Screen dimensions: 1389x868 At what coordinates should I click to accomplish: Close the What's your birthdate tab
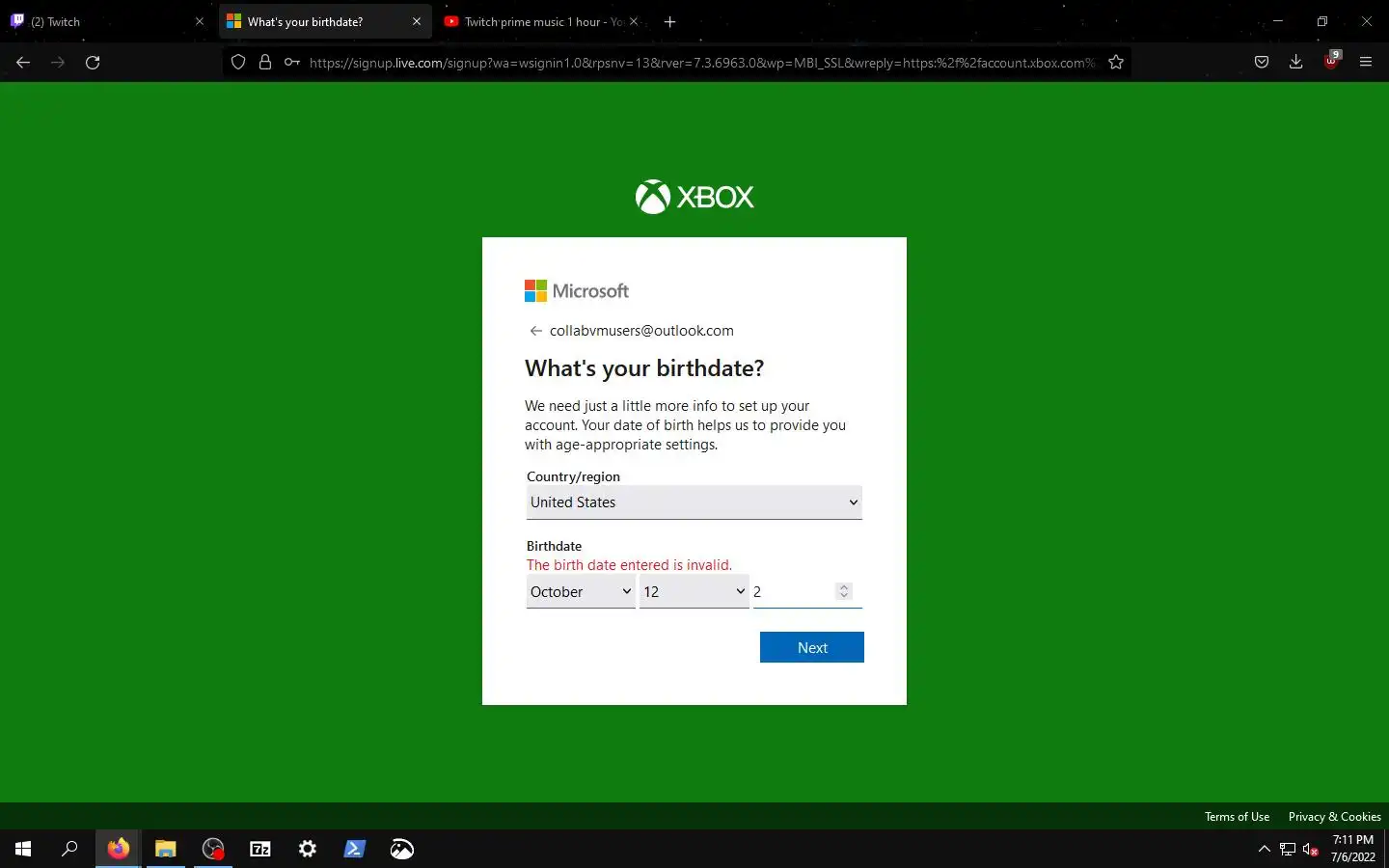(x=417, y=21)
